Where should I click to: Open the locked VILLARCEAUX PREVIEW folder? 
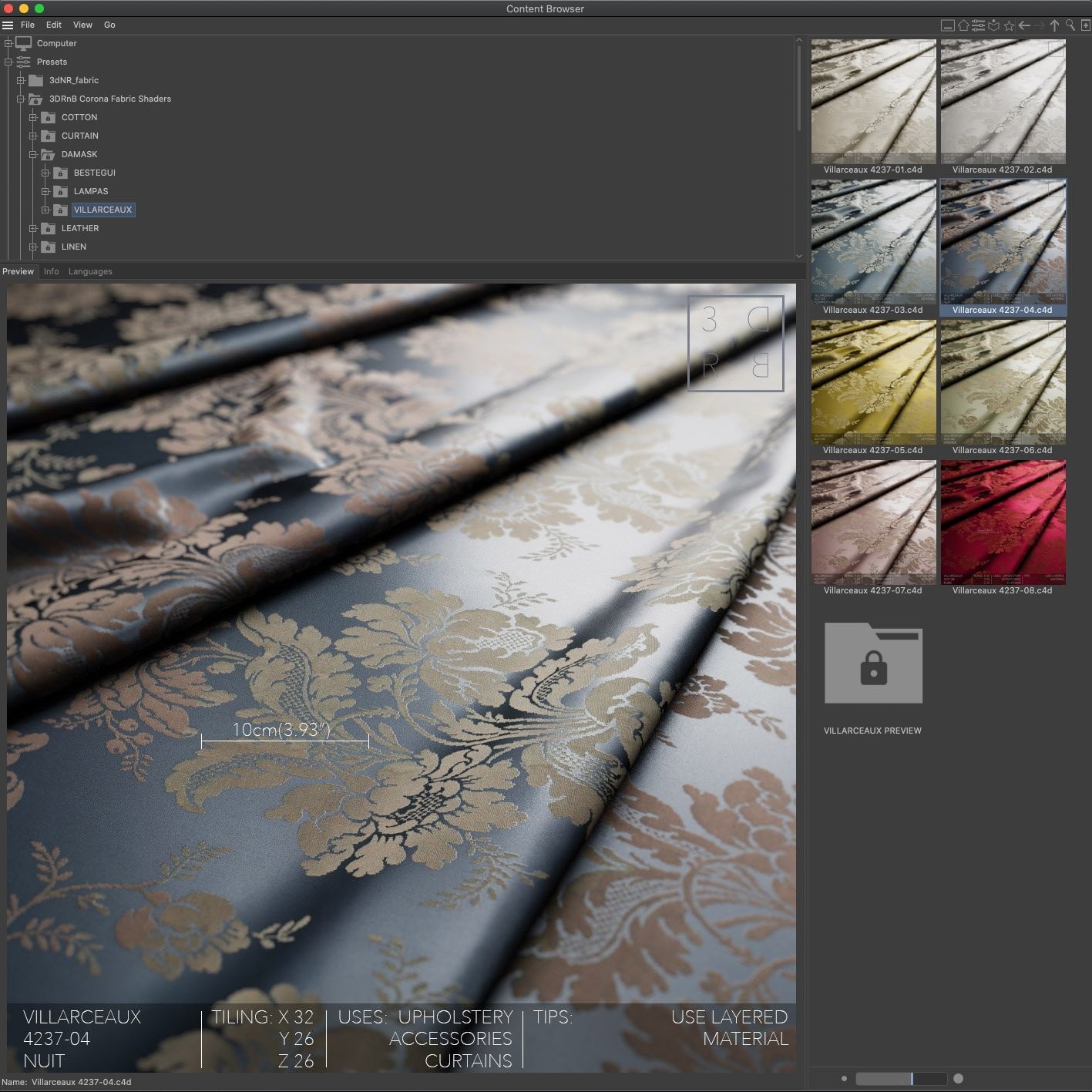pyautogui.click(x=873, y=663)
